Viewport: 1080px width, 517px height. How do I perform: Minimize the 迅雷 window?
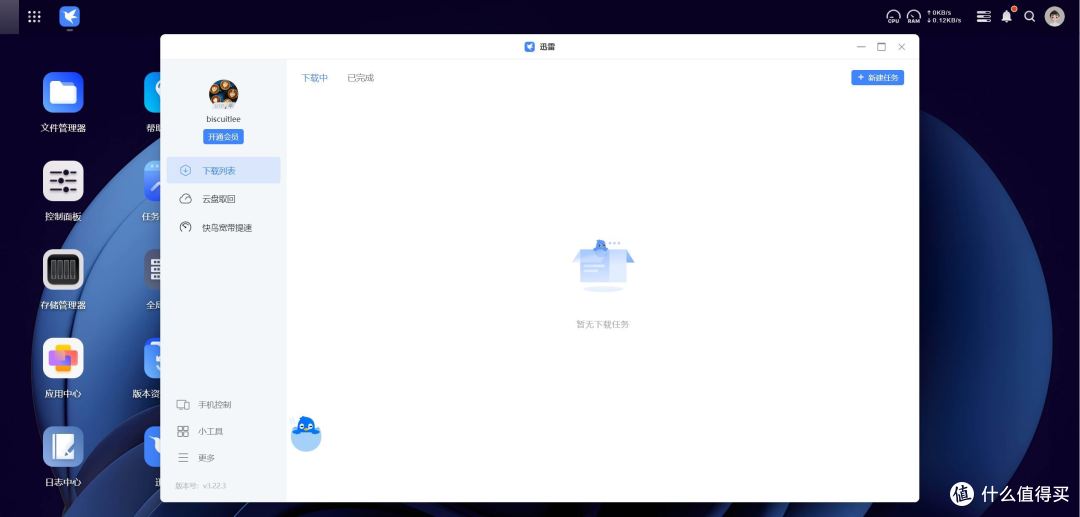click(861, 47)
